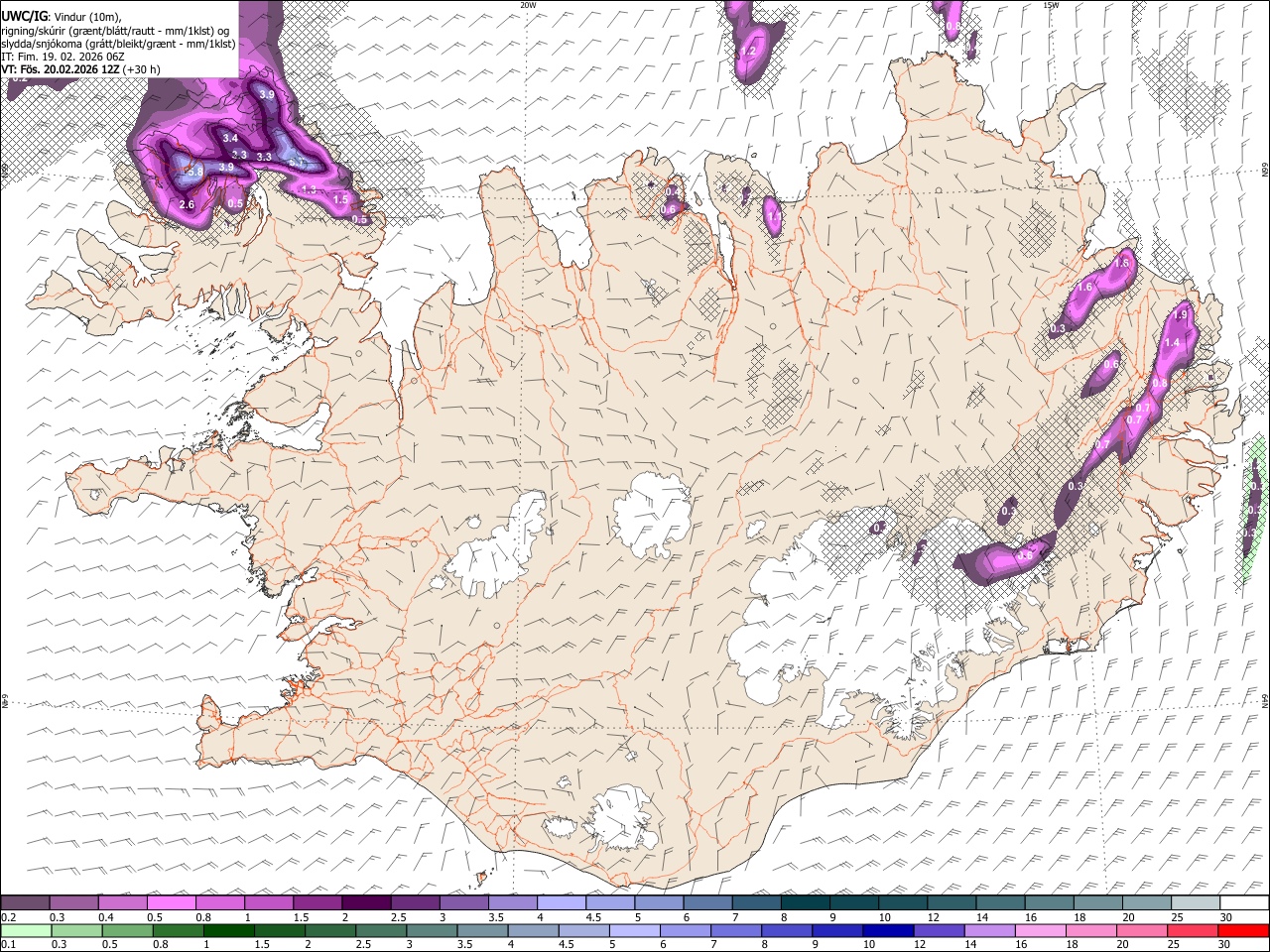Pick the bottom-row pink swatch starting at 20
This screenshot has height=952, width=1270.
coord(1140,930)
